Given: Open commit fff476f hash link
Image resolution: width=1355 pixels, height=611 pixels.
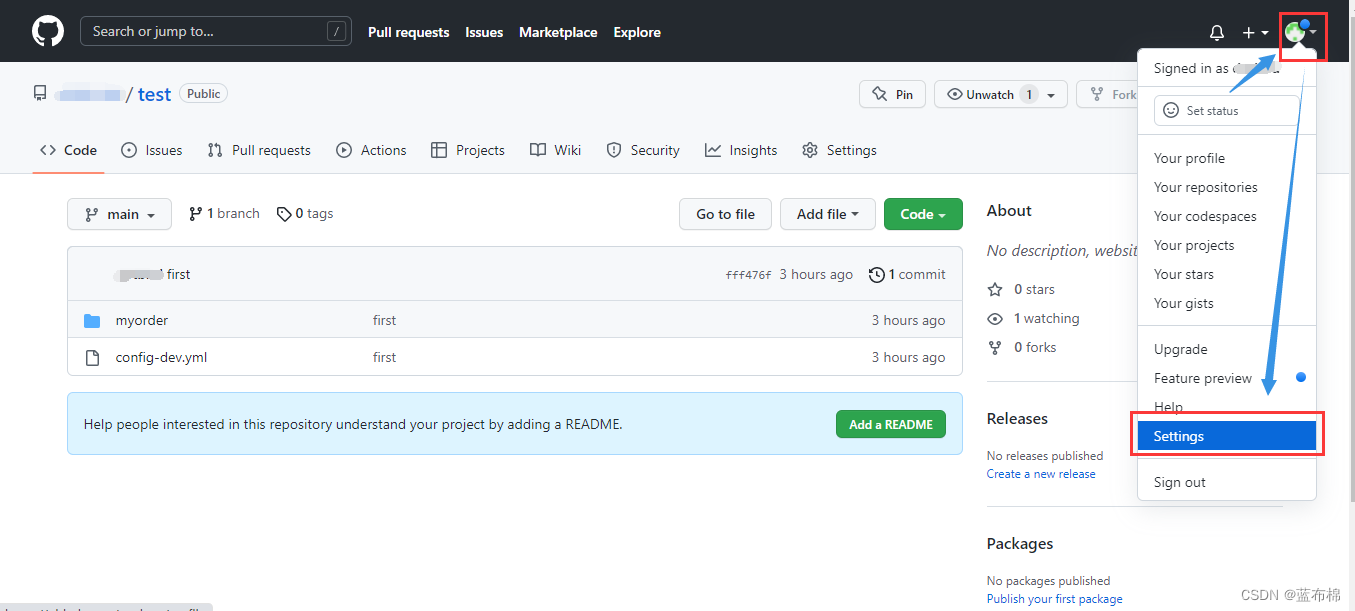Looking at the screenshot, I should pos(748,275).
